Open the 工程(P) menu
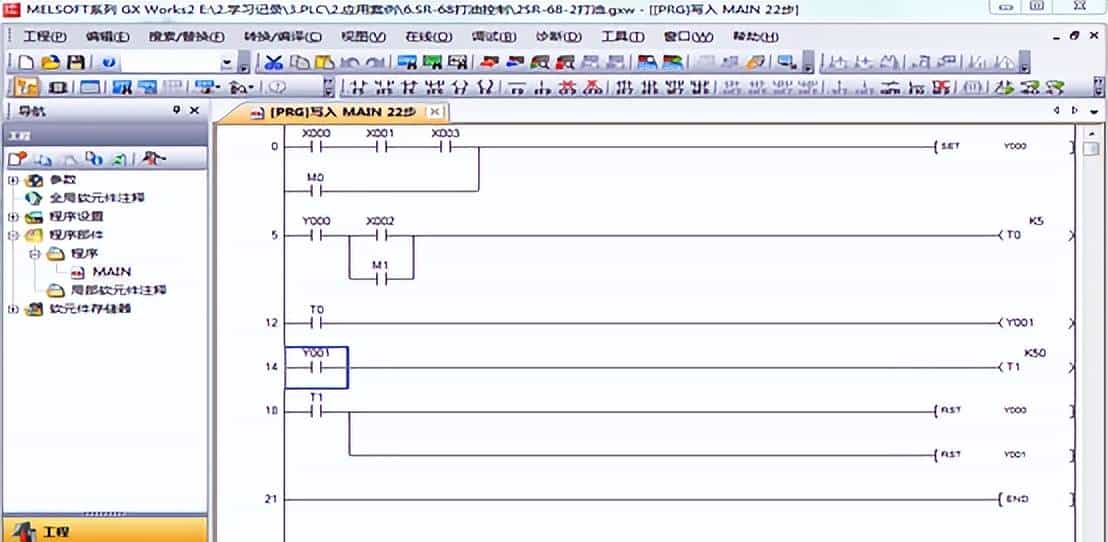This screenshot has width=1108, height=542. tap(45, 37)
